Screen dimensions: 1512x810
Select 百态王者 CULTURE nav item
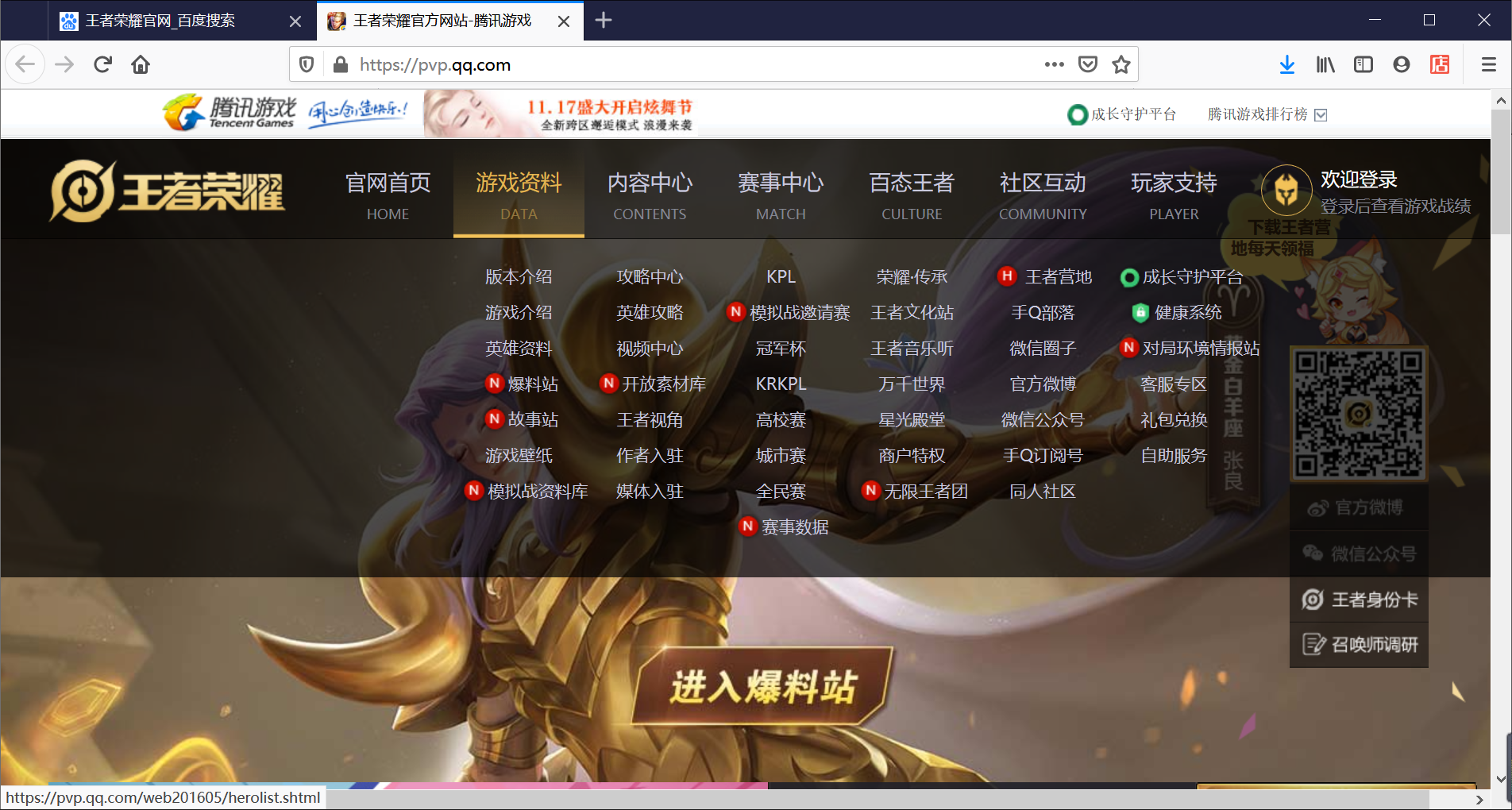pos(912,195)
